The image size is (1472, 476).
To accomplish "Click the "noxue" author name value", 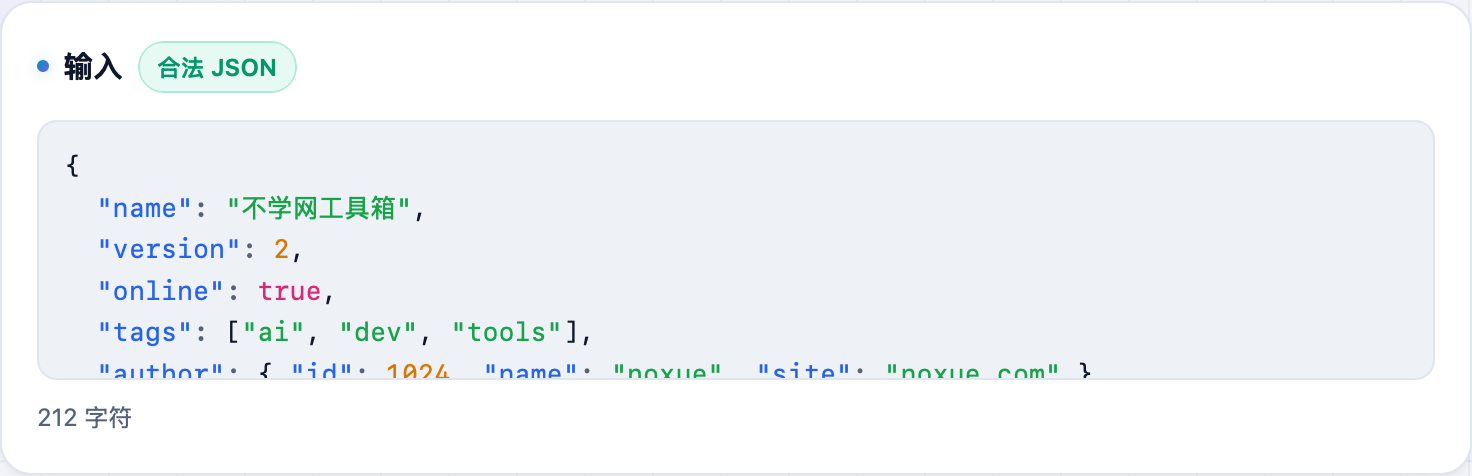I will click(x=668, y=372).
